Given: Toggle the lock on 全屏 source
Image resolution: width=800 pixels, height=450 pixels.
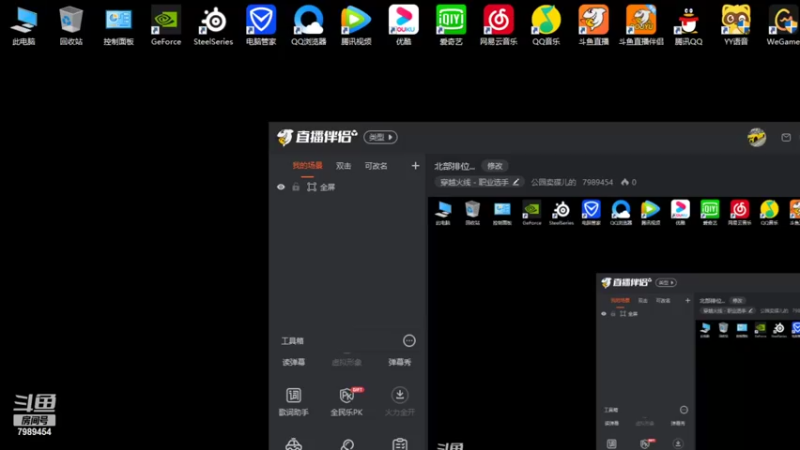Looking at the screenshot, I should coord(296,187).
